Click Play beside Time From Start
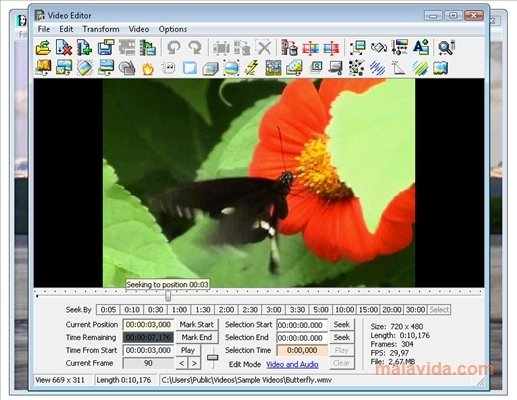 (188, 350)
